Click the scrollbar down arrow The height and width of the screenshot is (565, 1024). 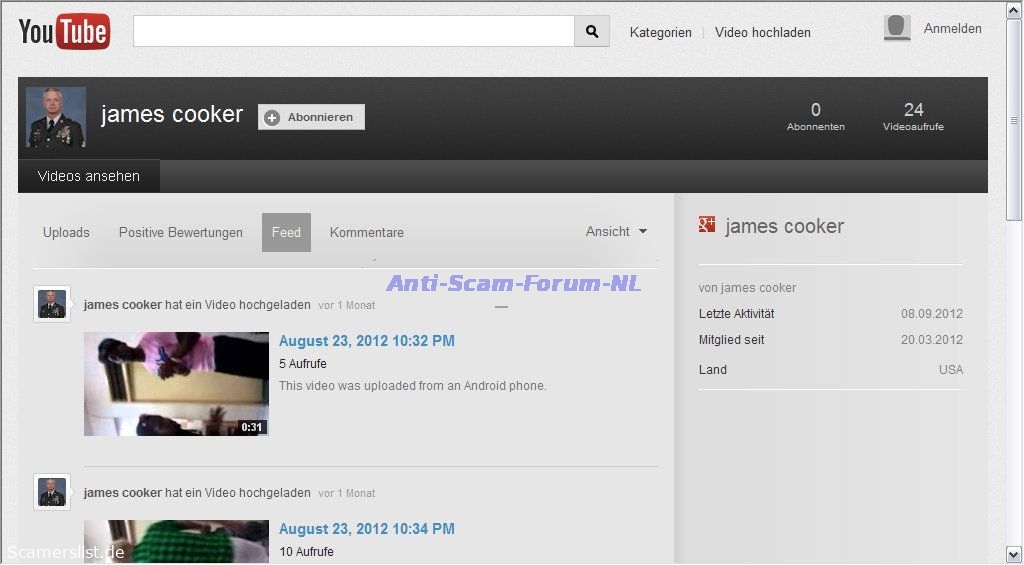click(1014, 553)
